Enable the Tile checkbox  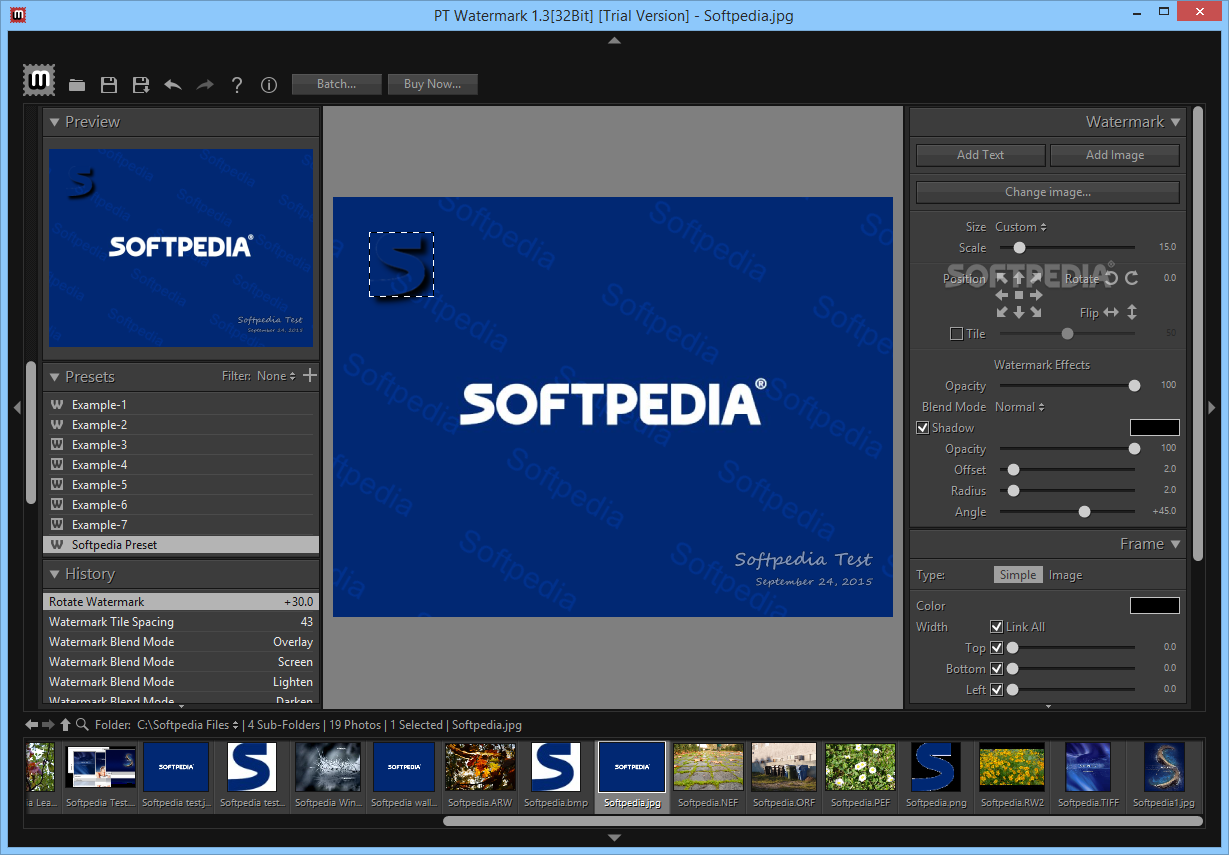[x=956, y=334]
